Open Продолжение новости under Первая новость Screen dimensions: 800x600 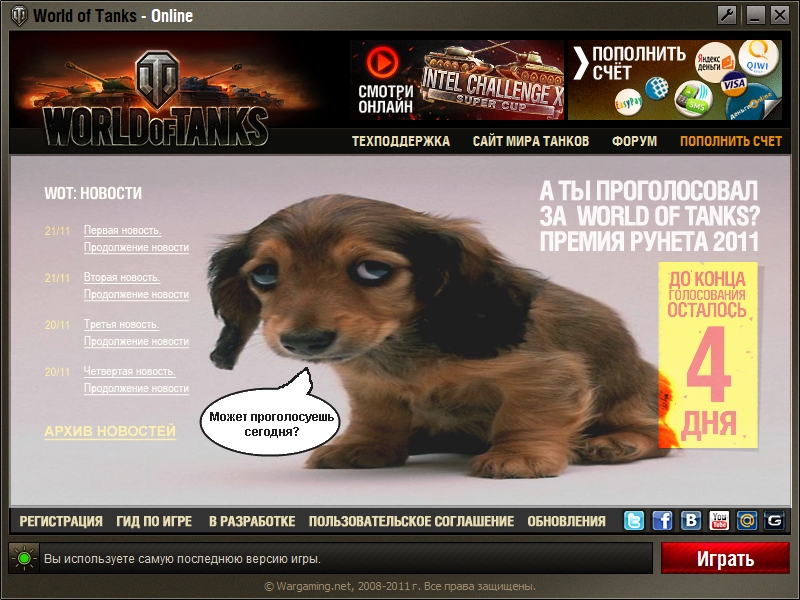pyautogui.click(x=136, y=247)
